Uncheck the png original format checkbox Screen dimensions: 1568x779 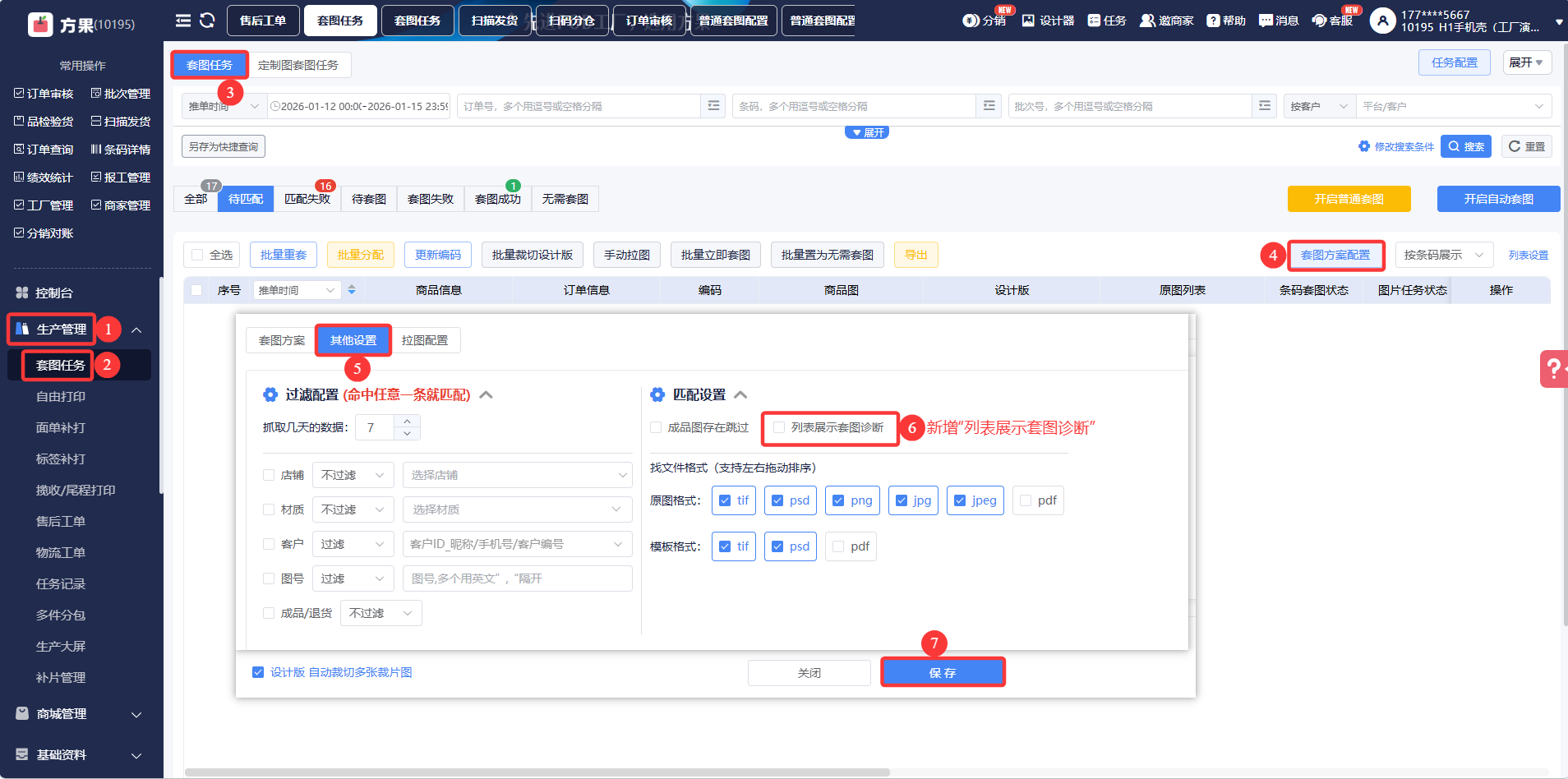(x=838, y=500)
